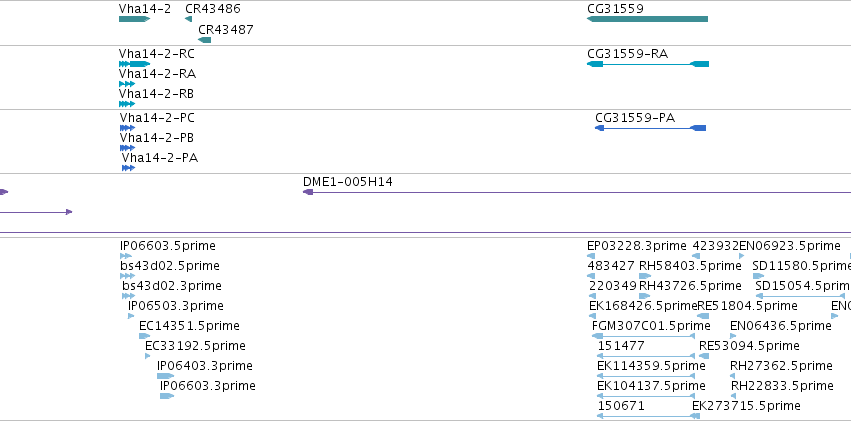
Task: Select the IP06603.5prime EST glyph
Action: coord(126,256)
